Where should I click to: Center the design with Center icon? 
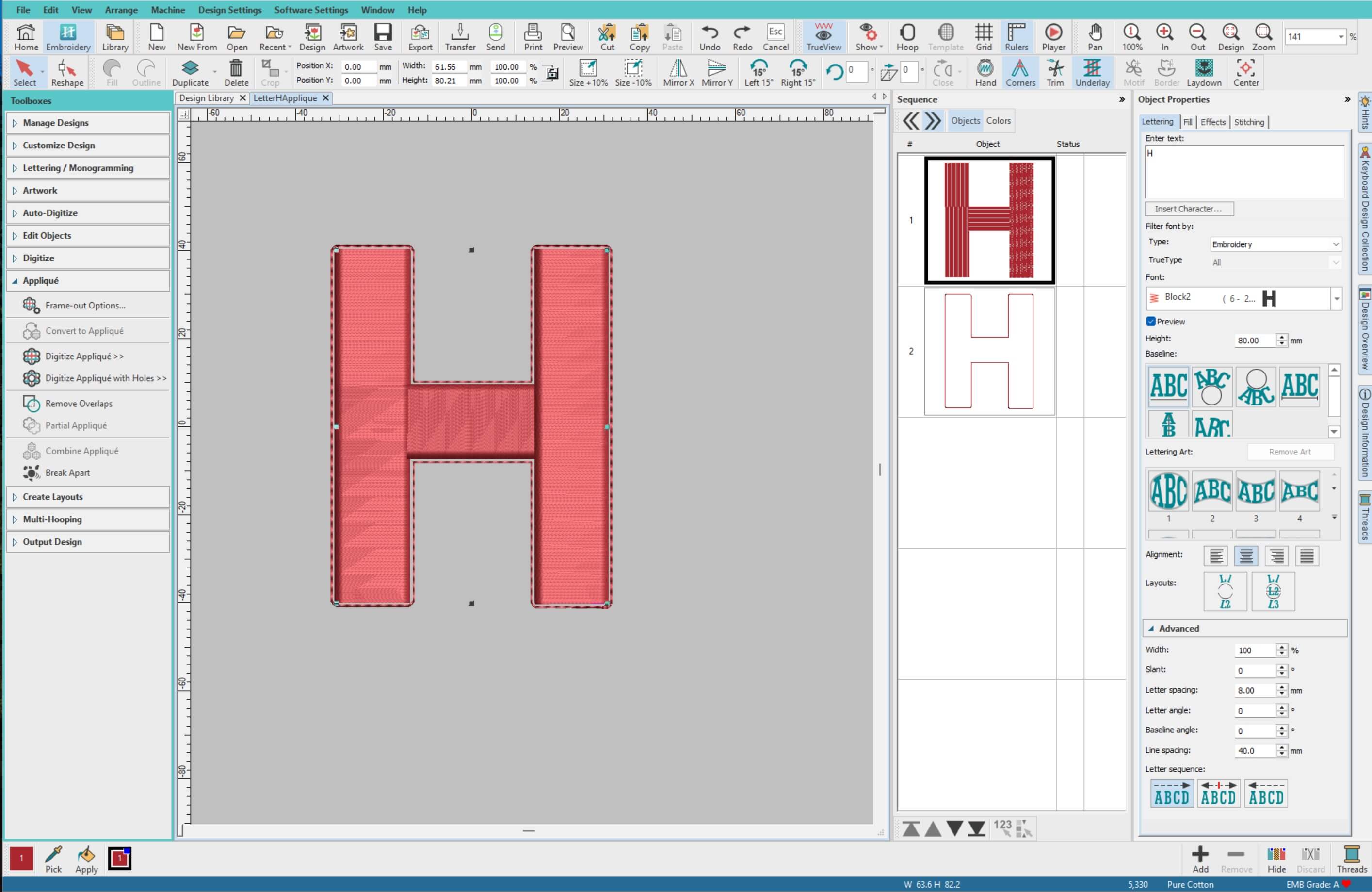pyautogui.click(x=1246, y=73)
